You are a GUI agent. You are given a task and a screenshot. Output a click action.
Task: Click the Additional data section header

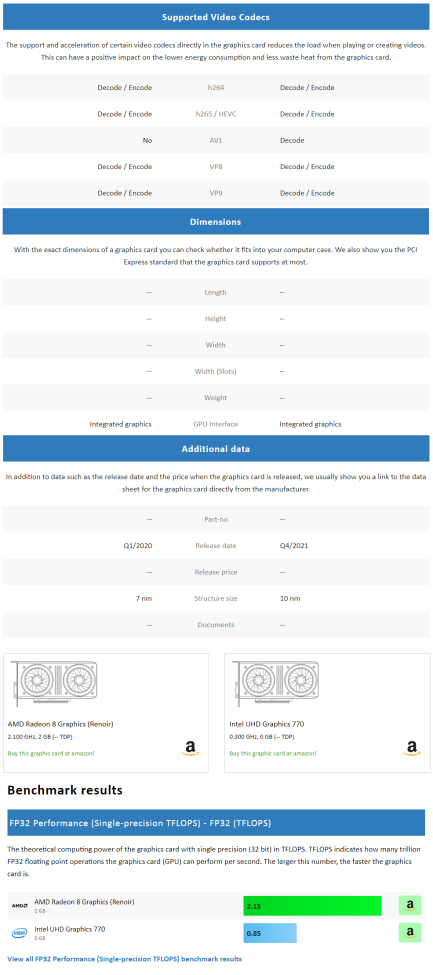(216, 448)
